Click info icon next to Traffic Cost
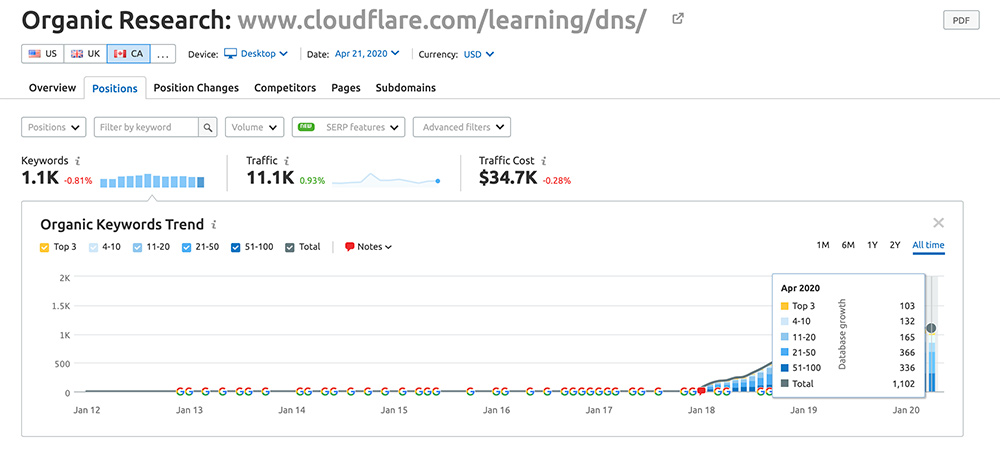 [x=544, y=161]
